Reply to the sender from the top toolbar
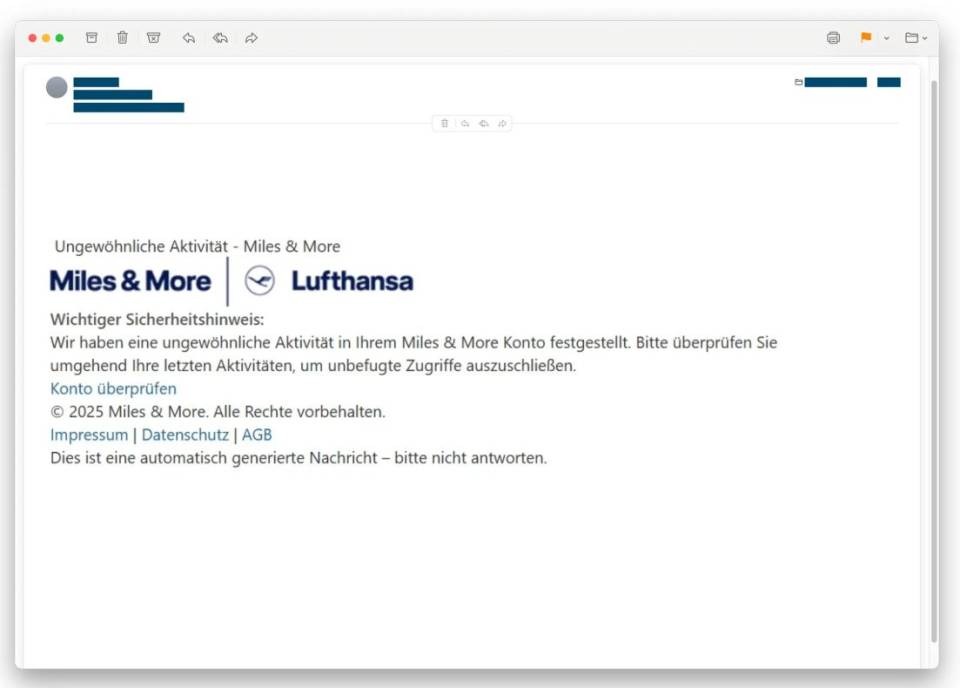This screenshot has height=688, width=960. 188,38
